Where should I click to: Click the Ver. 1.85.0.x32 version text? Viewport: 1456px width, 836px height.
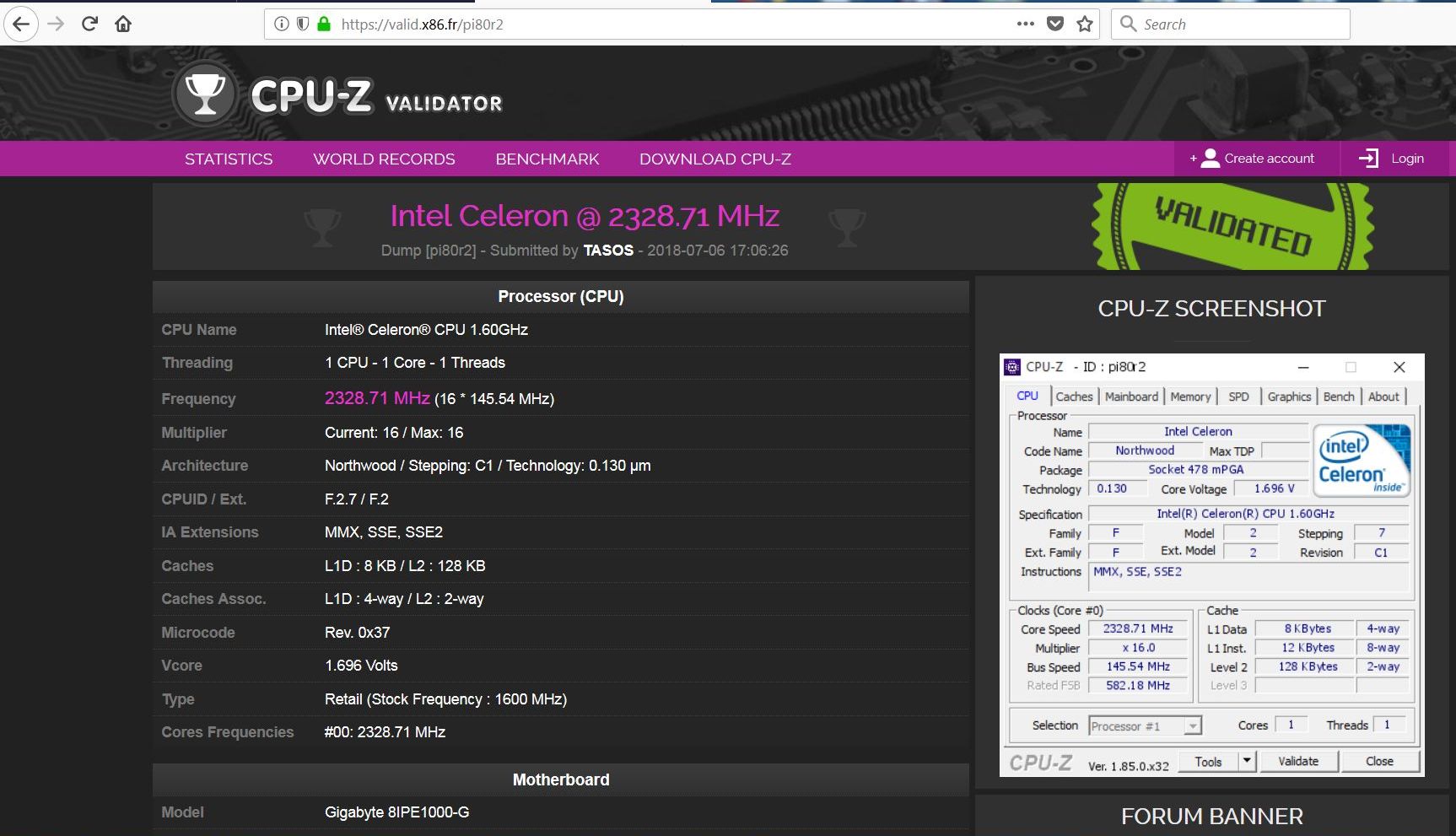[x=1128, y=766]
